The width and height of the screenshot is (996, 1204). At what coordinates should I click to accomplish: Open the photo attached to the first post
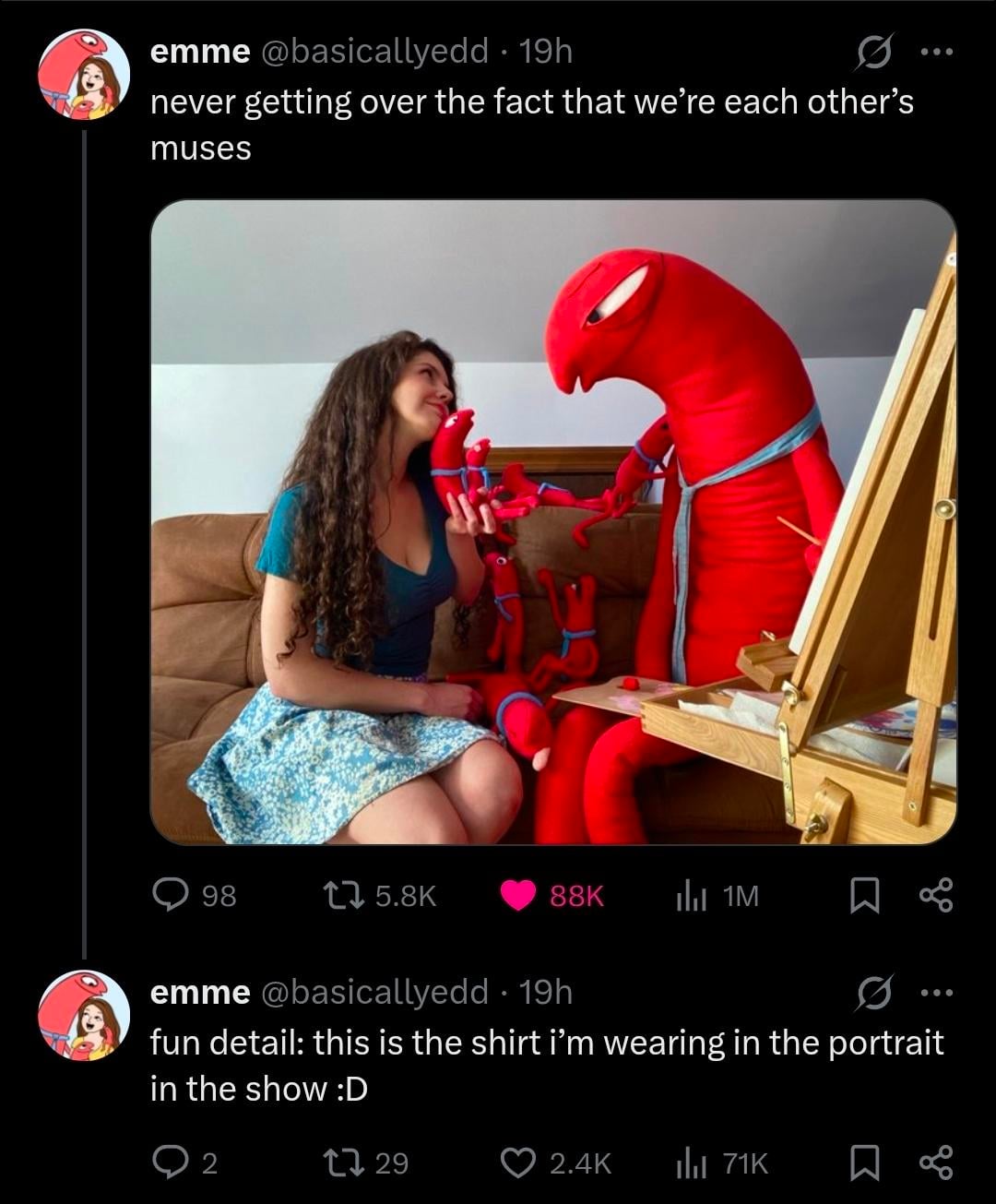point(553,521)
